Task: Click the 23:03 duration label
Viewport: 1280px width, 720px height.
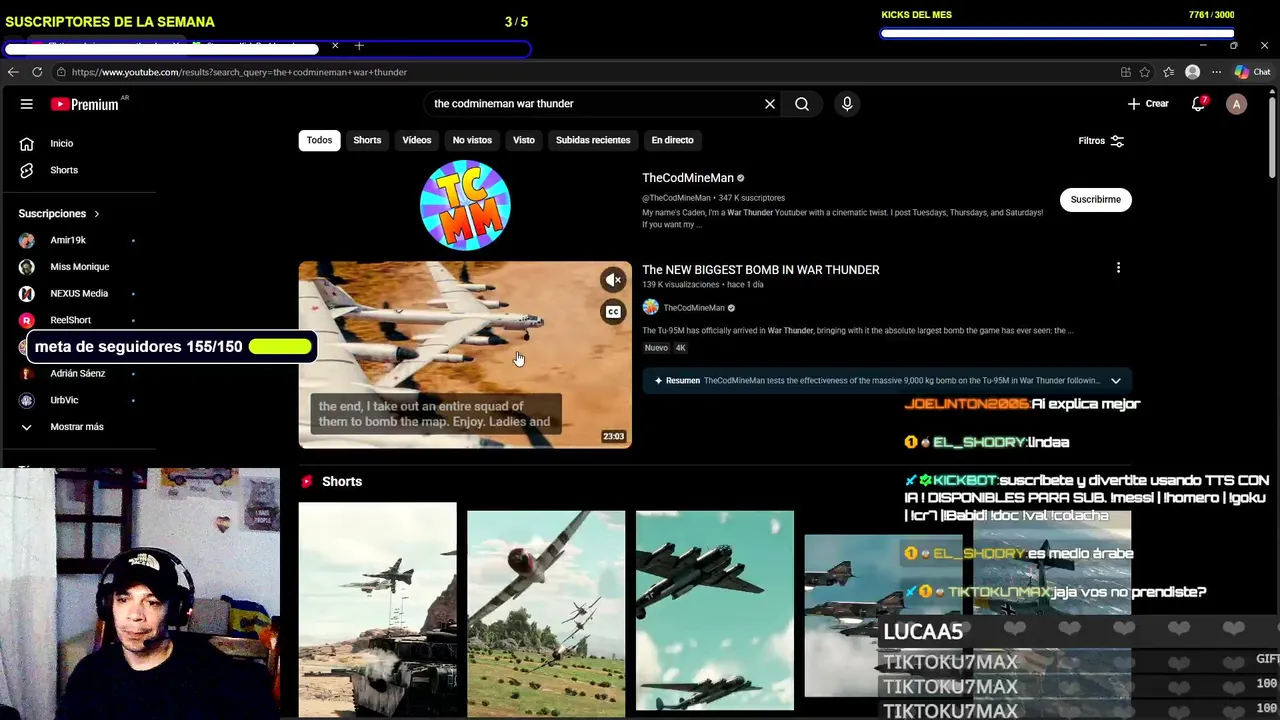Action: coord(614,437)
